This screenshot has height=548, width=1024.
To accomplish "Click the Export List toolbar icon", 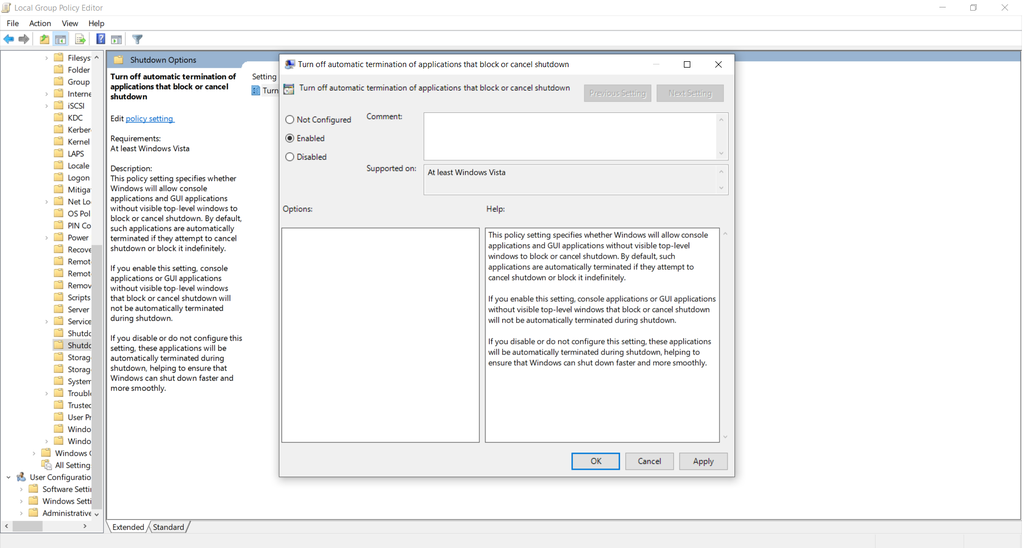I will click(80, 39).
